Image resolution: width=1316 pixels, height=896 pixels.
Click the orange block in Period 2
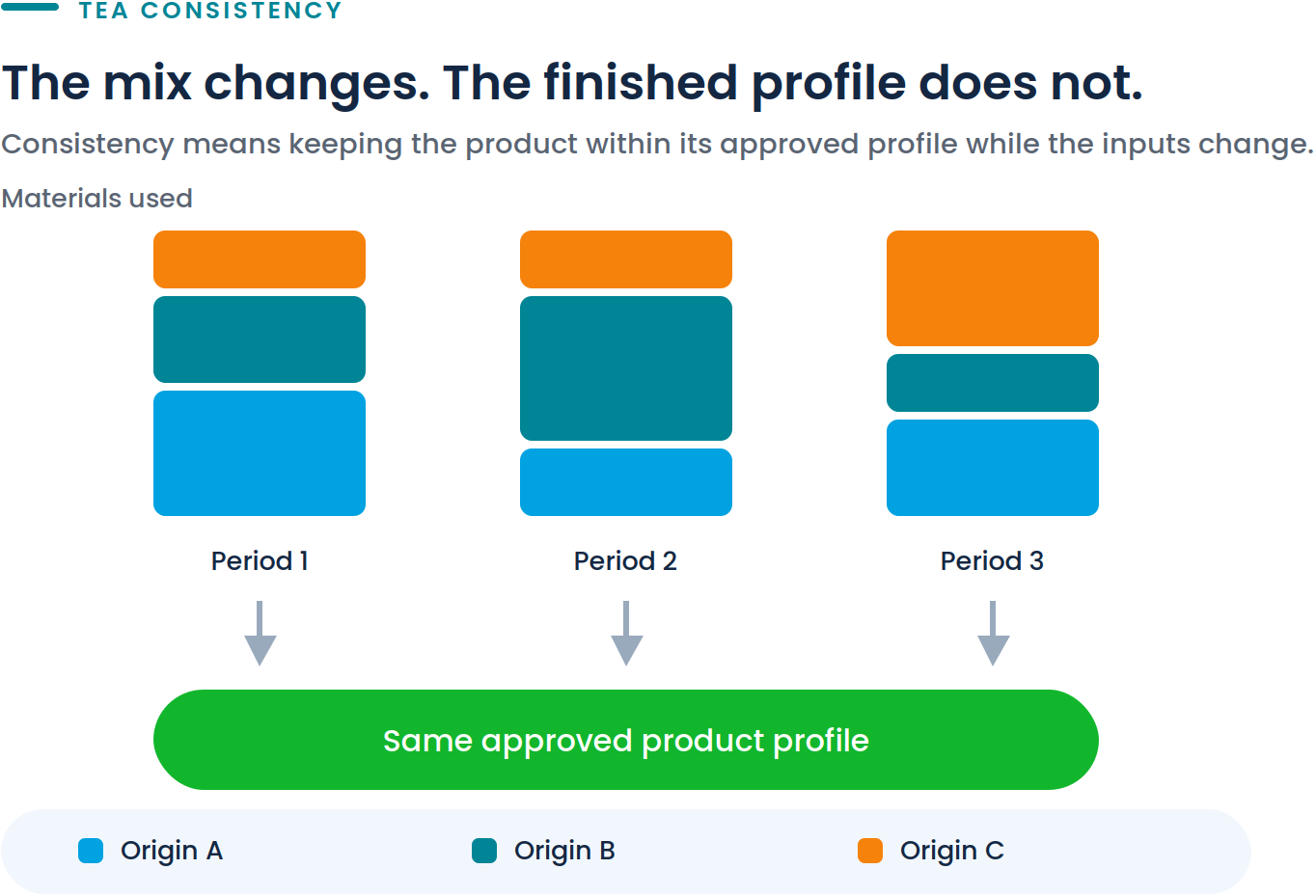point(626,259)
